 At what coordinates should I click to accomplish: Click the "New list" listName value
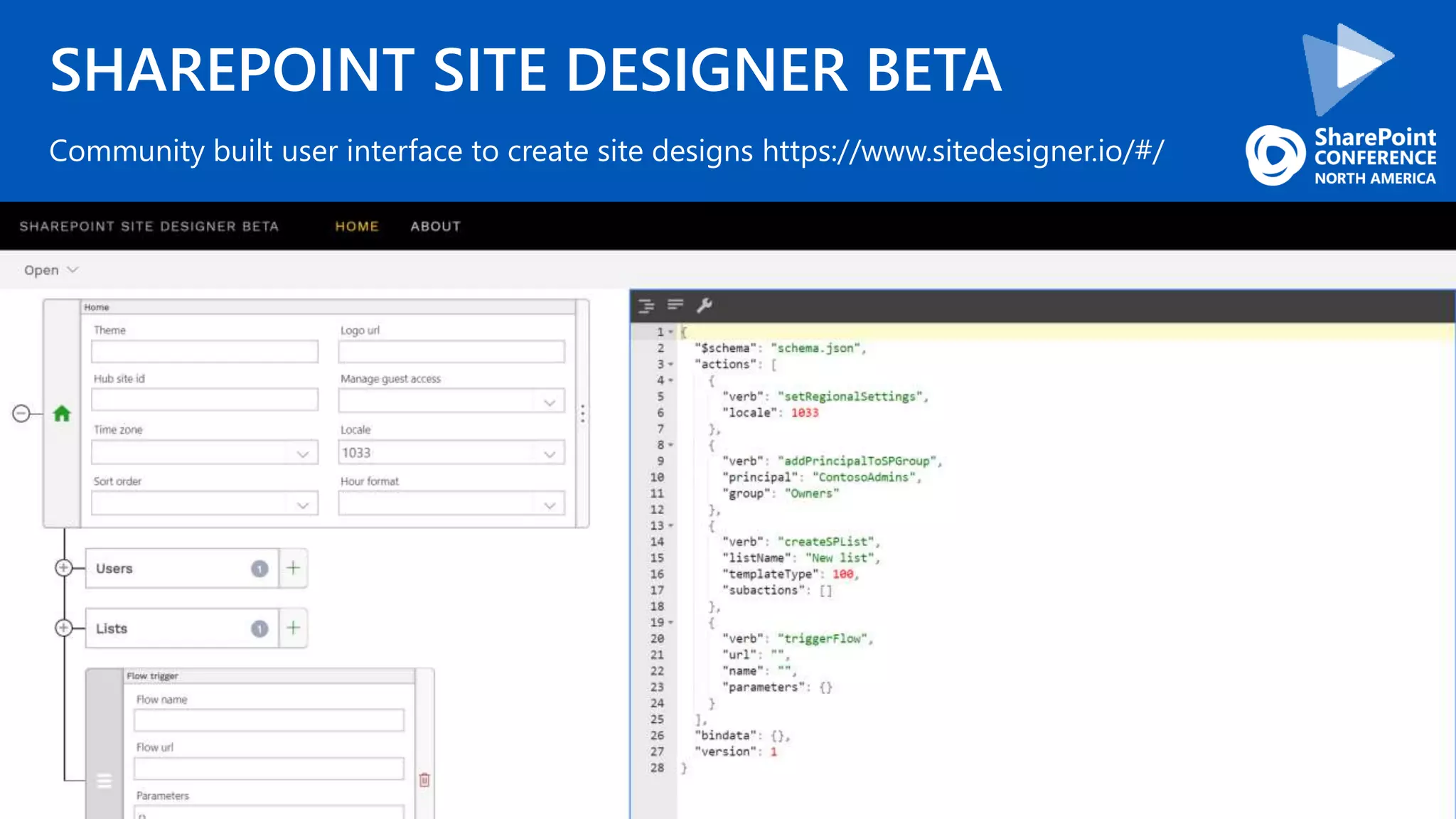coord(840,558)
